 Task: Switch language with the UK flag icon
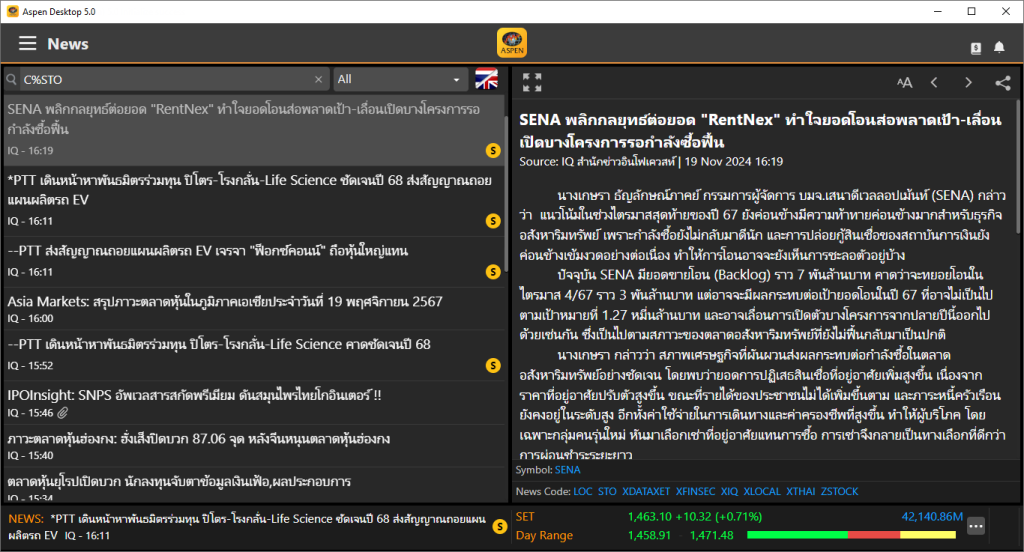(x=487, y=79)
